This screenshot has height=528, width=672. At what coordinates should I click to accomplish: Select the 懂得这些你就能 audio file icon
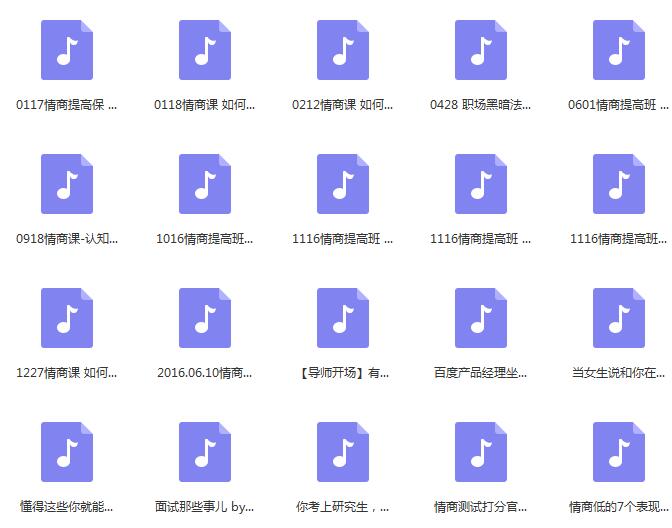click(x=67, y=452)
